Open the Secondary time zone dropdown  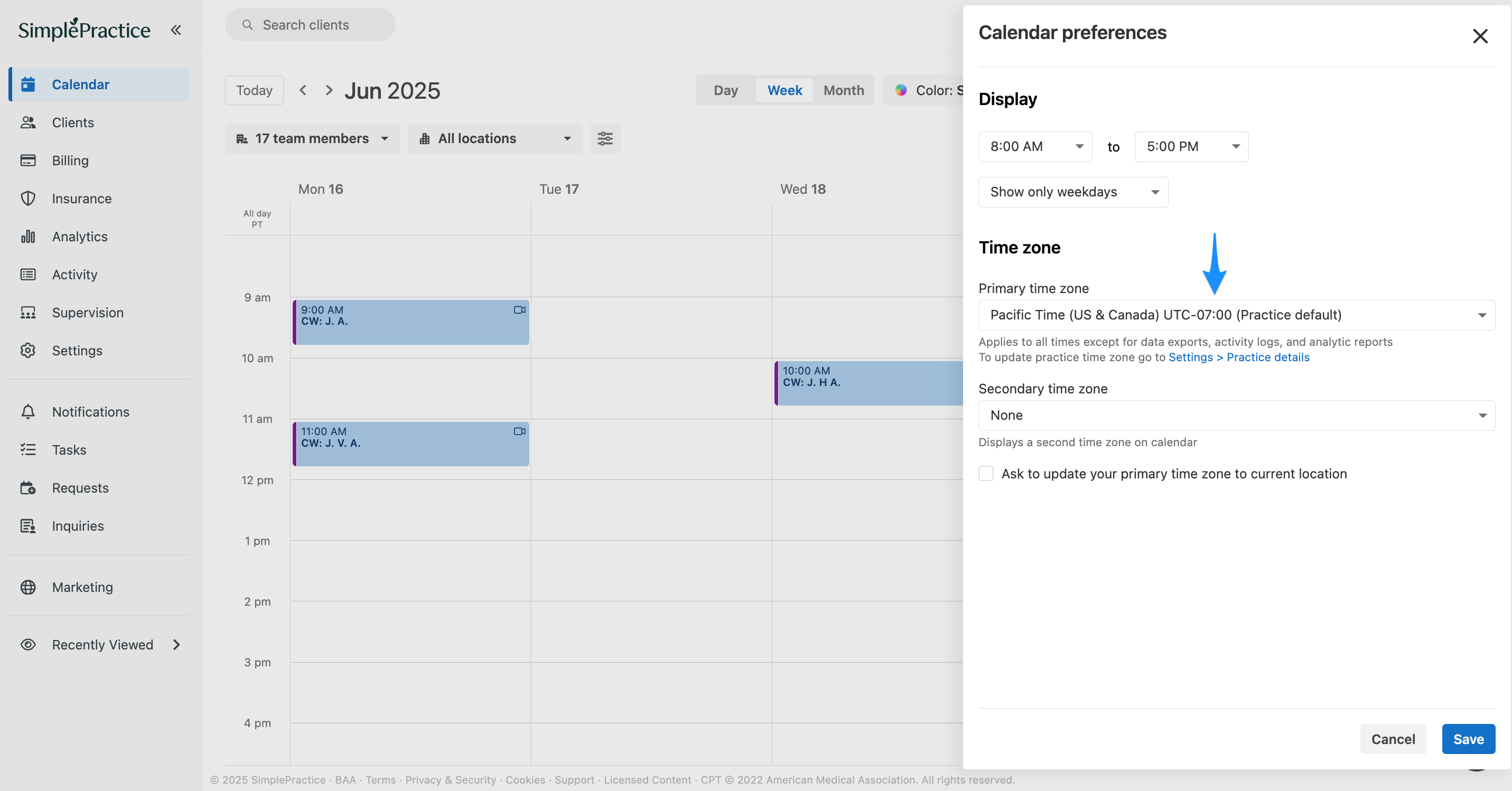(x=1236, y=416)
